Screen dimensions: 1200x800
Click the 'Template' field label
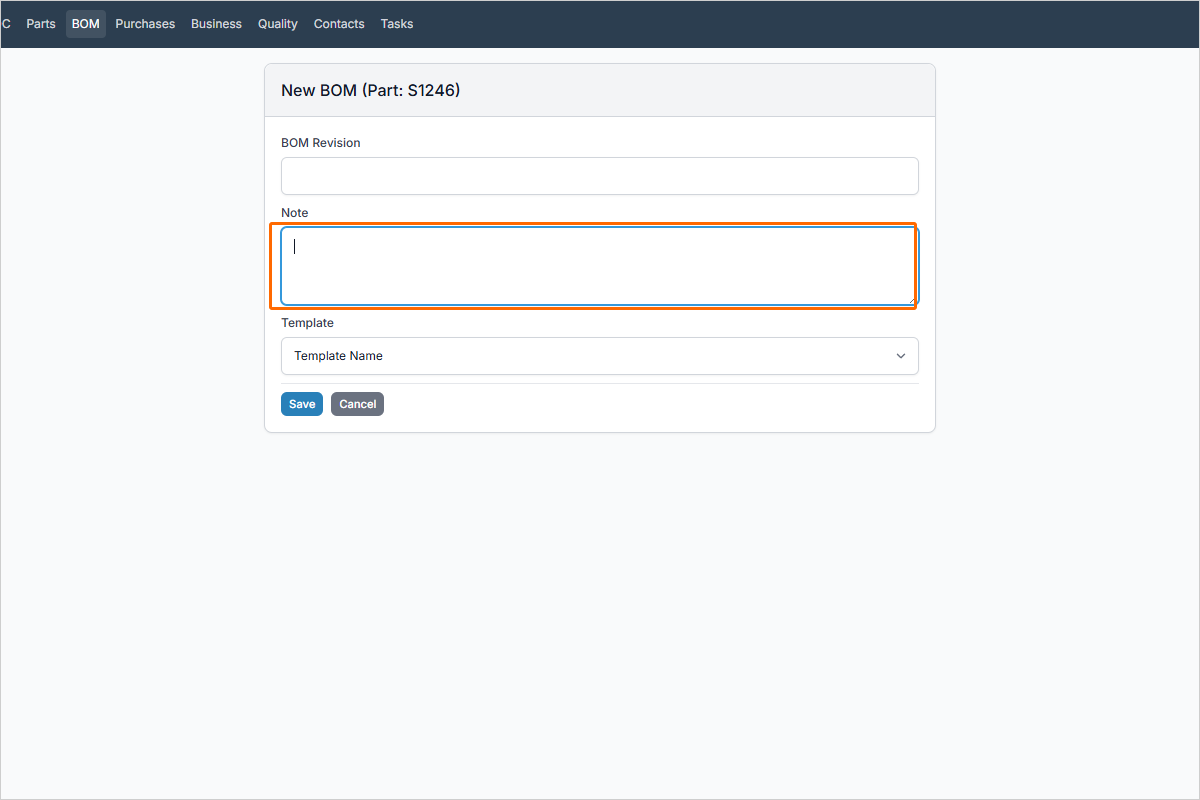click(x=308, y=323)
